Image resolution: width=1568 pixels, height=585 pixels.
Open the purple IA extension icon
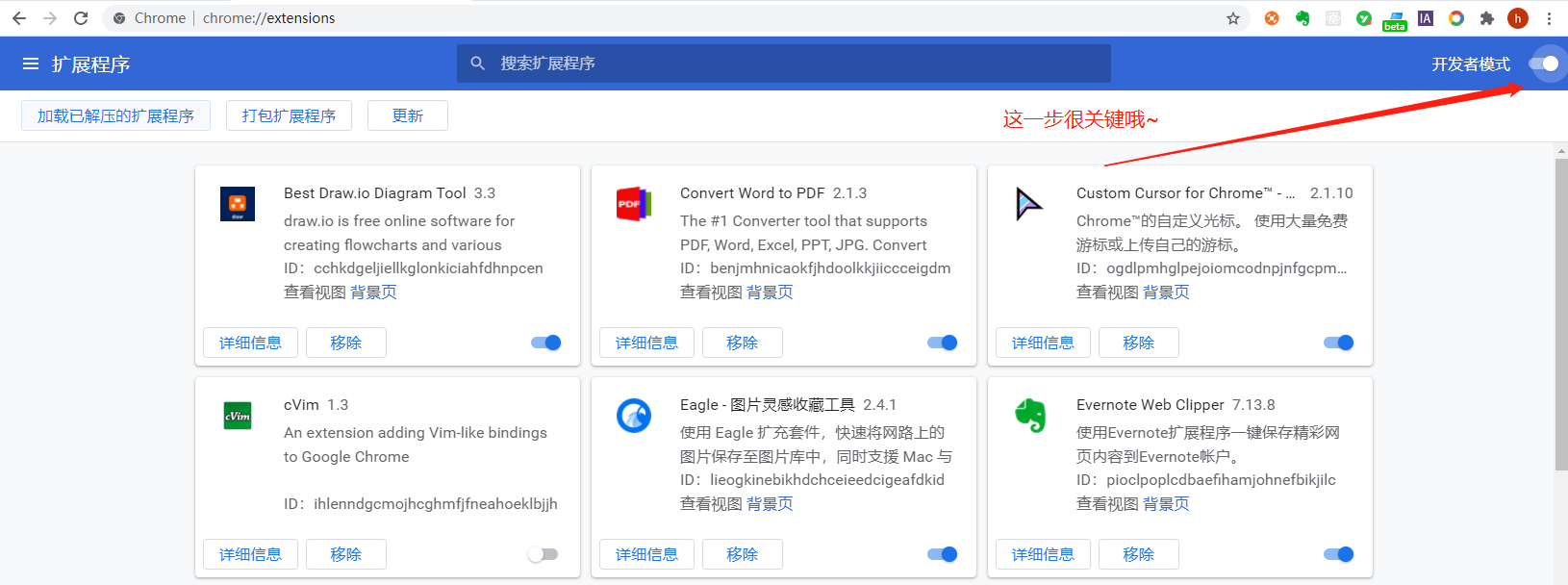(x=1426, y=18)
